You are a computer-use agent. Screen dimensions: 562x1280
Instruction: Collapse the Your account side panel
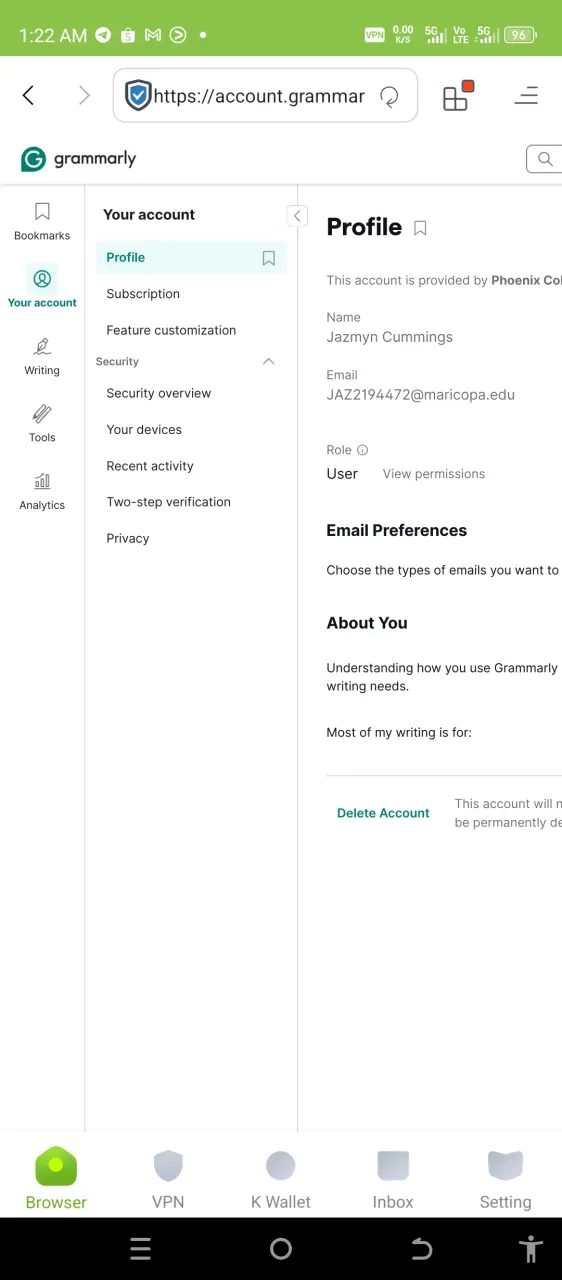click(297, 216)
